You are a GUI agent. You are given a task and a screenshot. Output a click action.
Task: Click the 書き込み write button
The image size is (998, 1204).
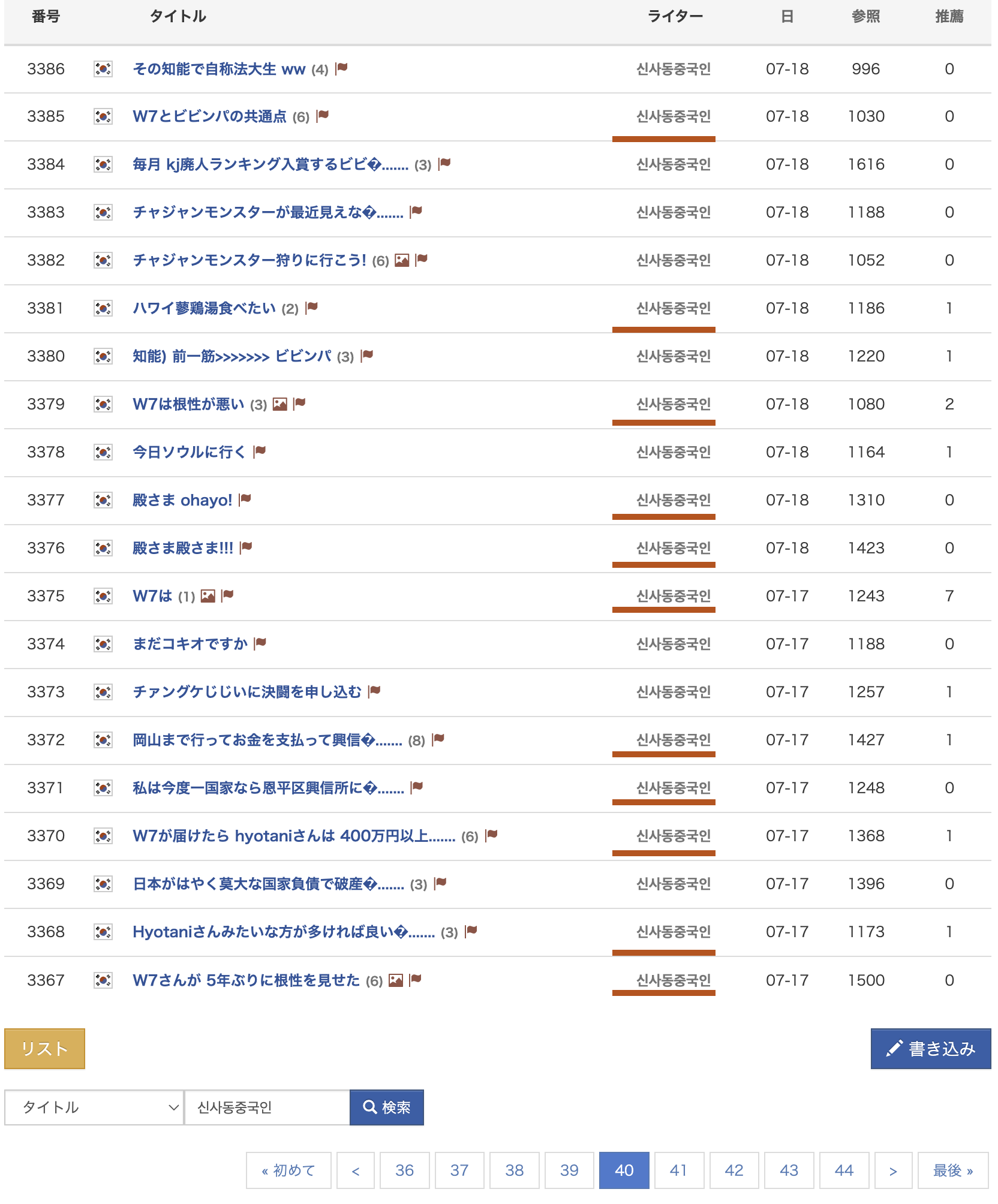click(930, 1049)
